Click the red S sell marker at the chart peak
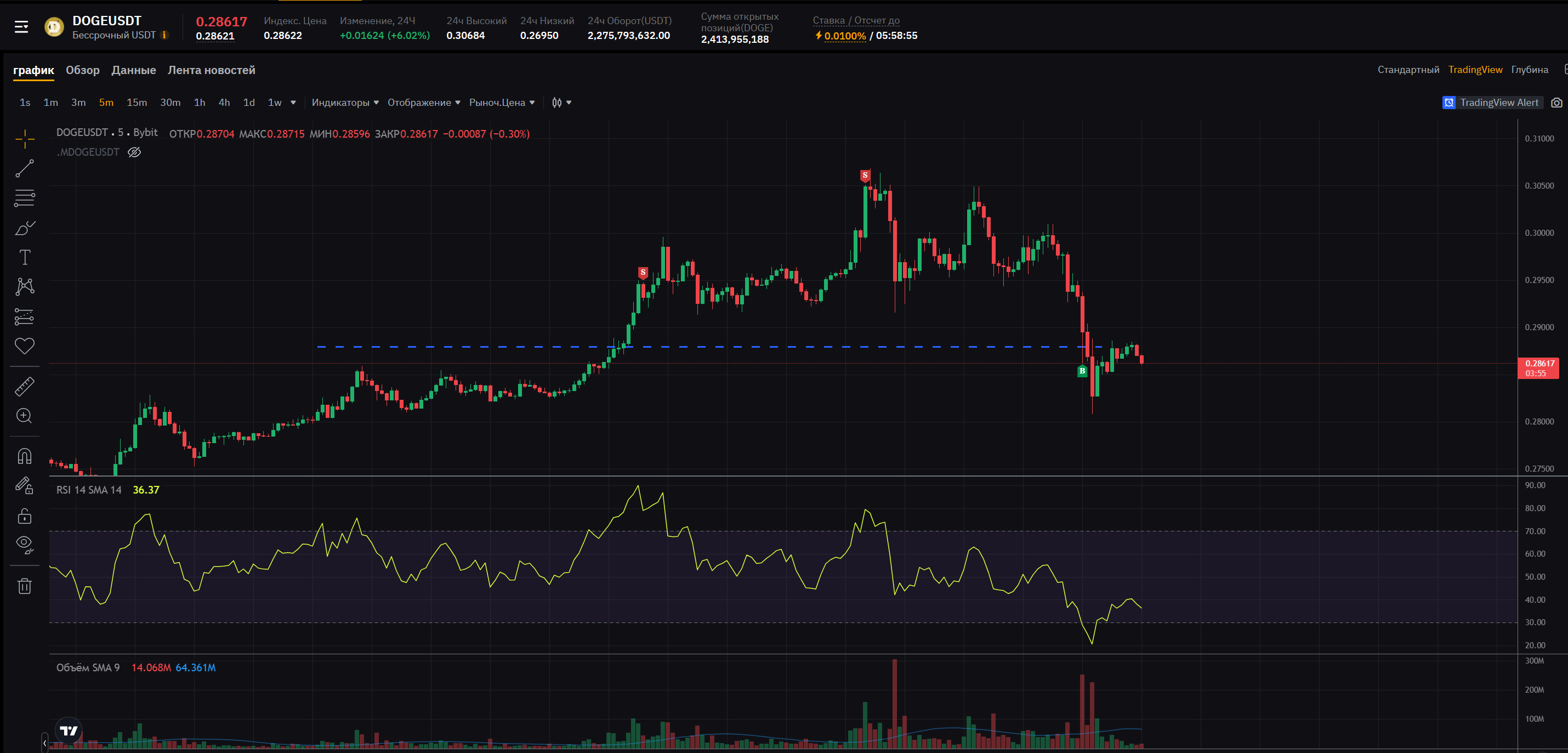 coord(865,175)
